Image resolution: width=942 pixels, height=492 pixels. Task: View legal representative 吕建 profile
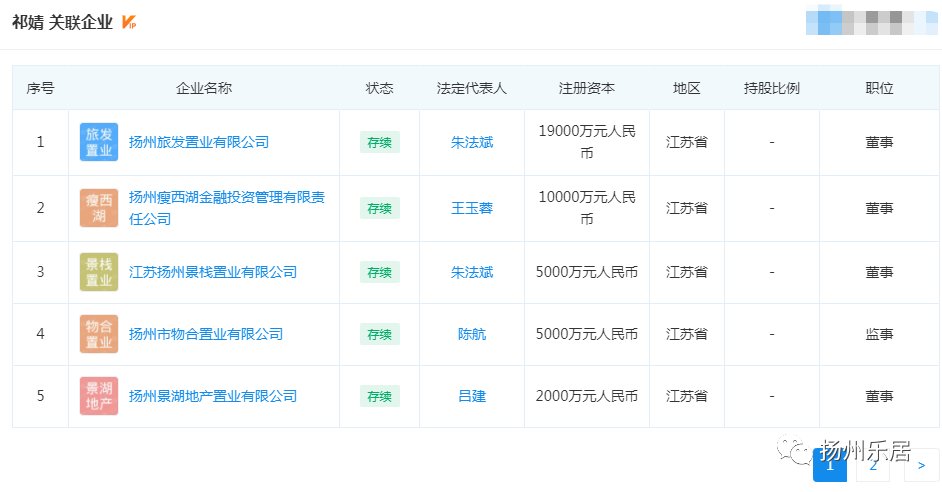coord(472,396)
